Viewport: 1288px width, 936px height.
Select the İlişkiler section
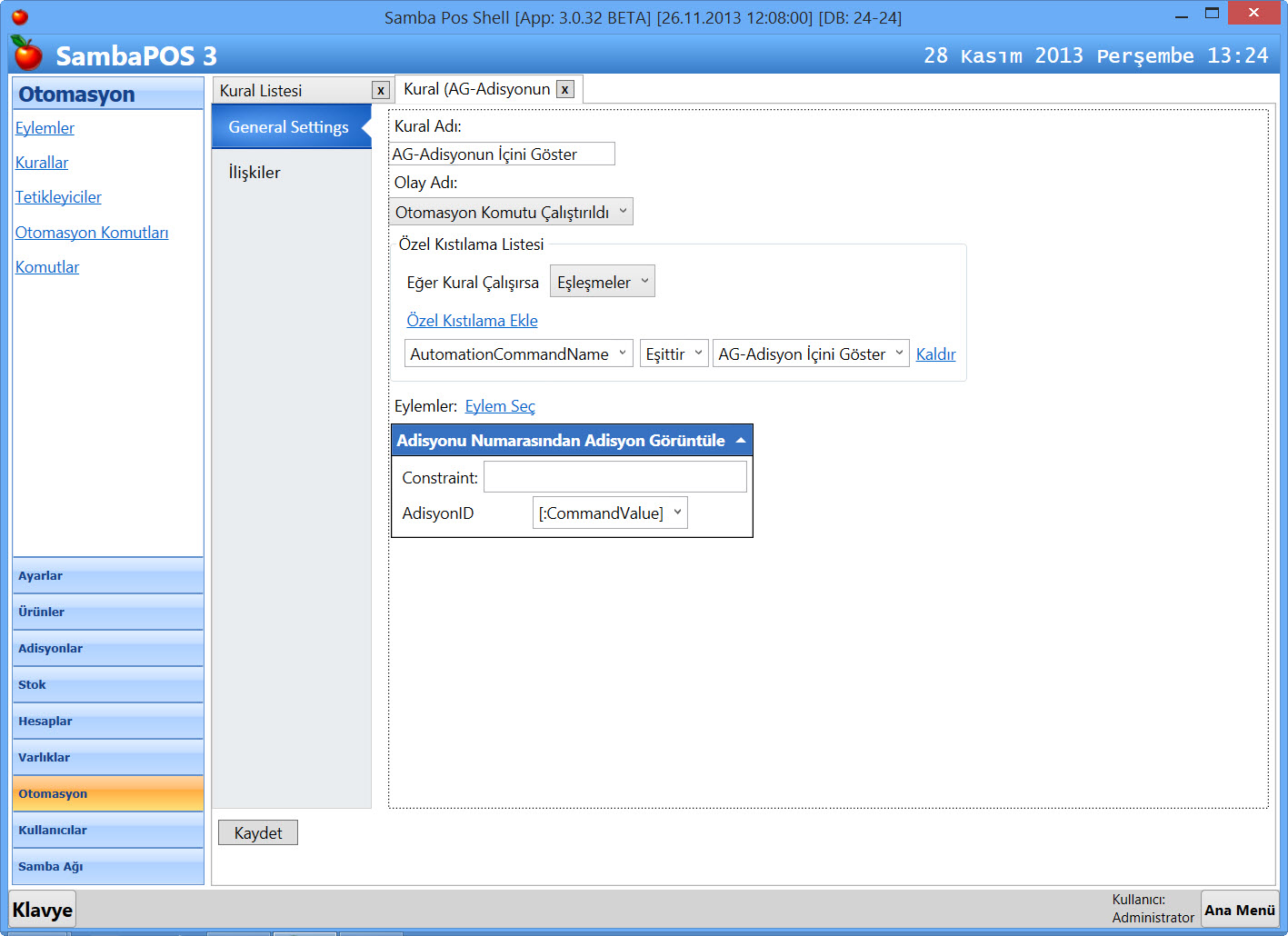click(x=255, y=173)
